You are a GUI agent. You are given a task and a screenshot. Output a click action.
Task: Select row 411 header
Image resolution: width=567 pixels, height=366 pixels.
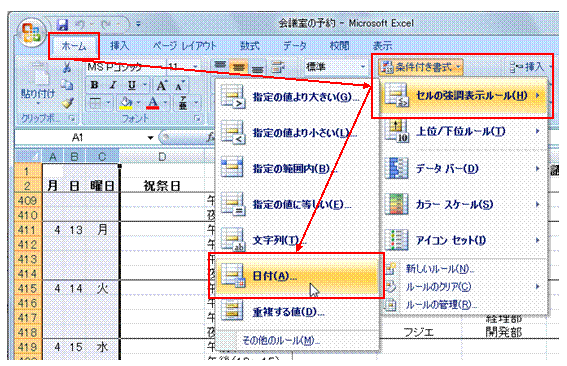[28, 230]
